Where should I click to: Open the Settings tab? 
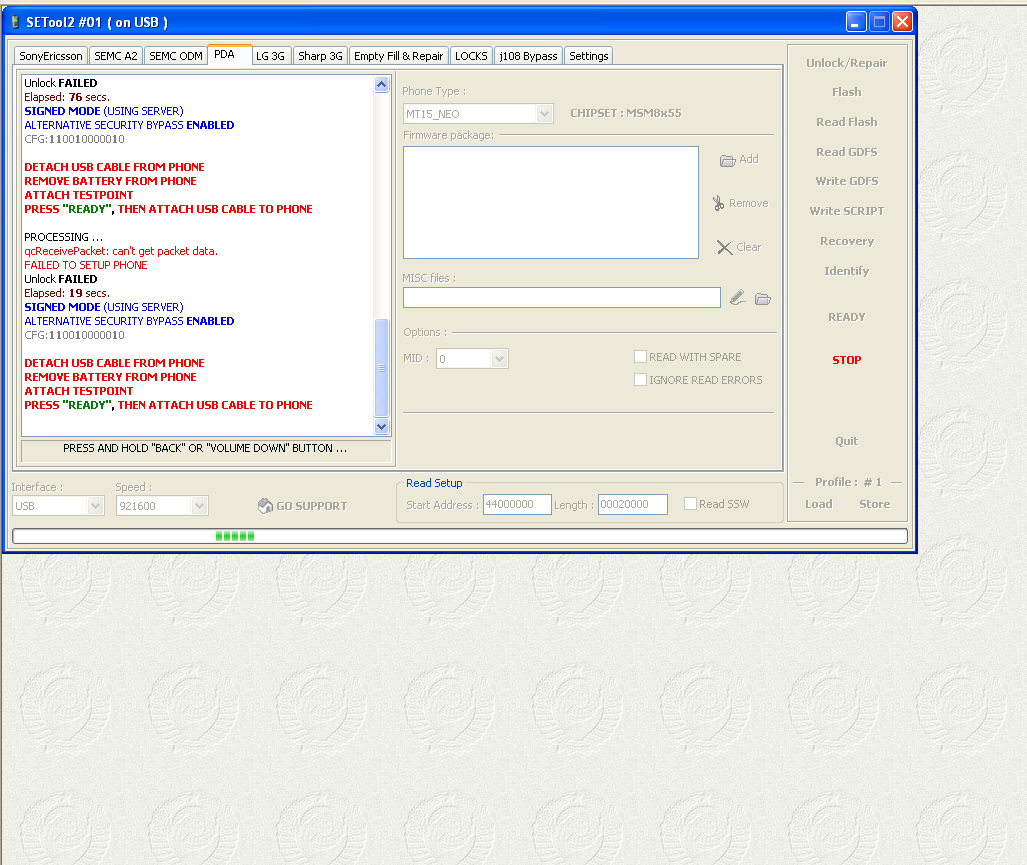click(x=588, y=56)
